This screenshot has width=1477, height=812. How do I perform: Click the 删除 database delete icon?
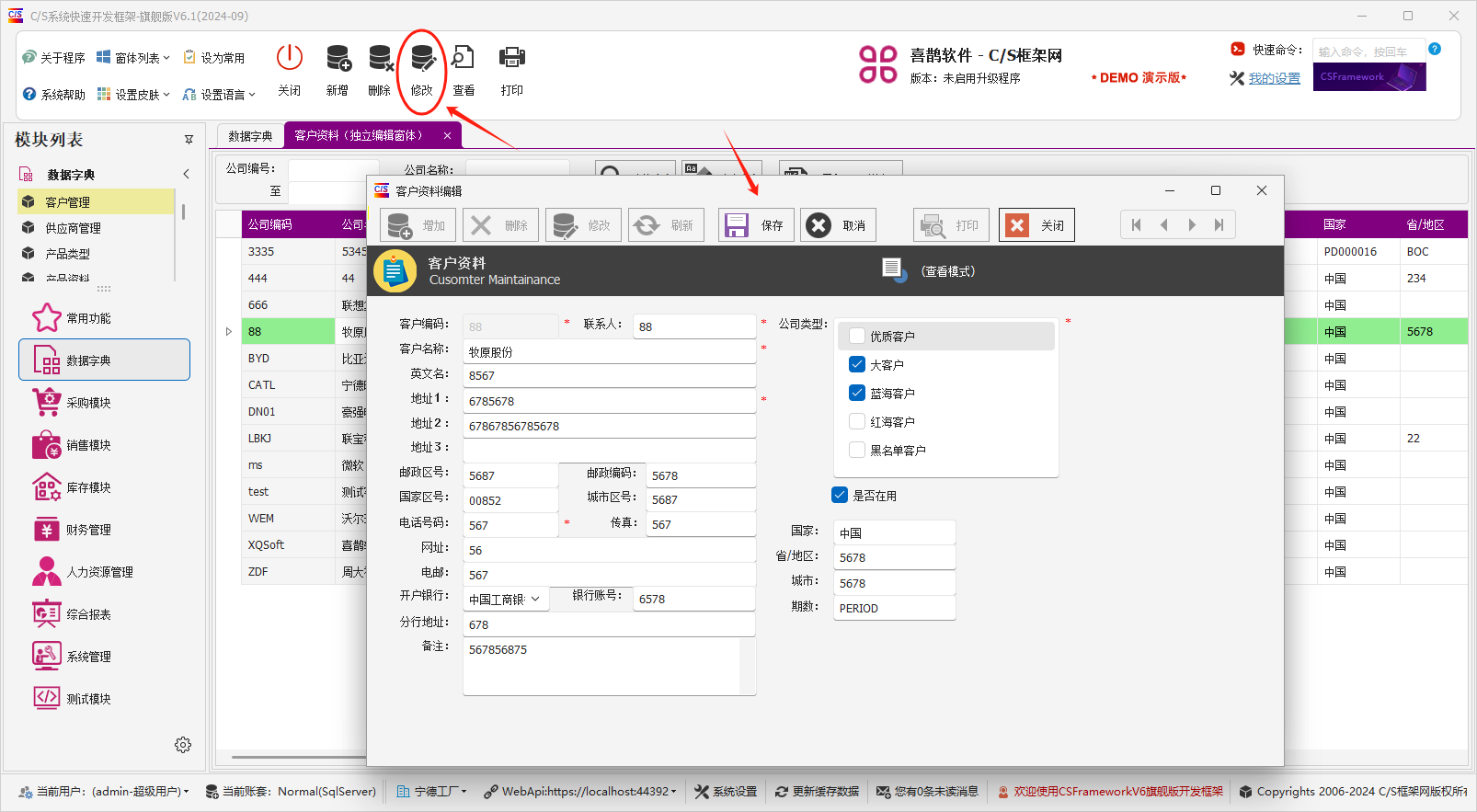380,58
